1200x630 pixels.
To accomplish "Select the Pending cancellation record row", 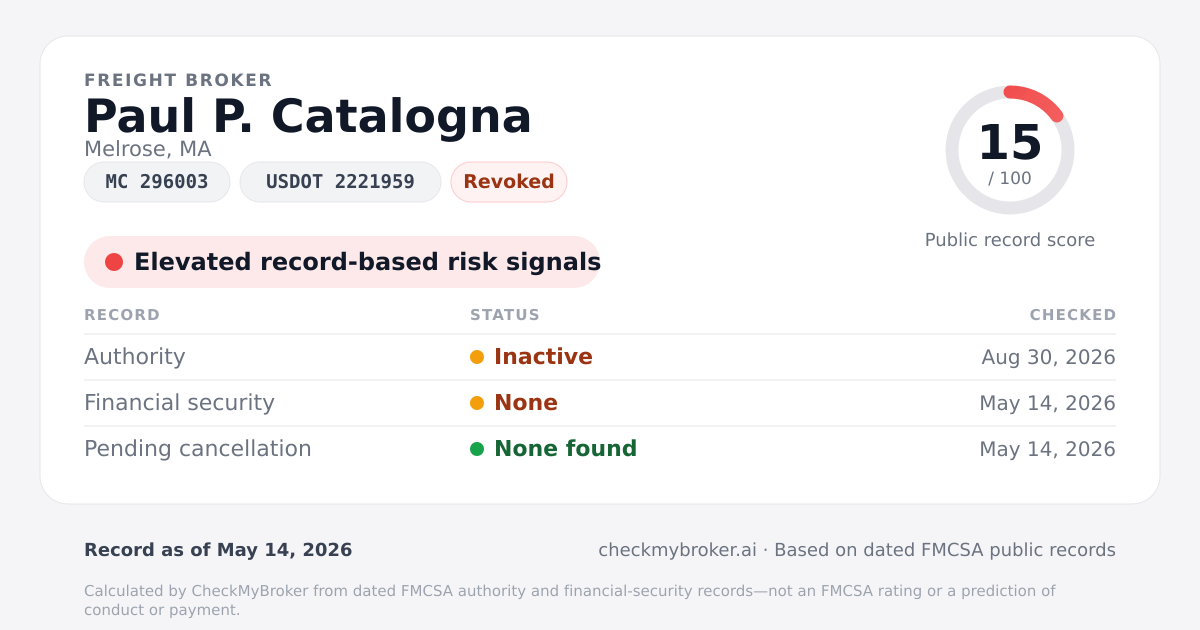I will tap(600, 449).
